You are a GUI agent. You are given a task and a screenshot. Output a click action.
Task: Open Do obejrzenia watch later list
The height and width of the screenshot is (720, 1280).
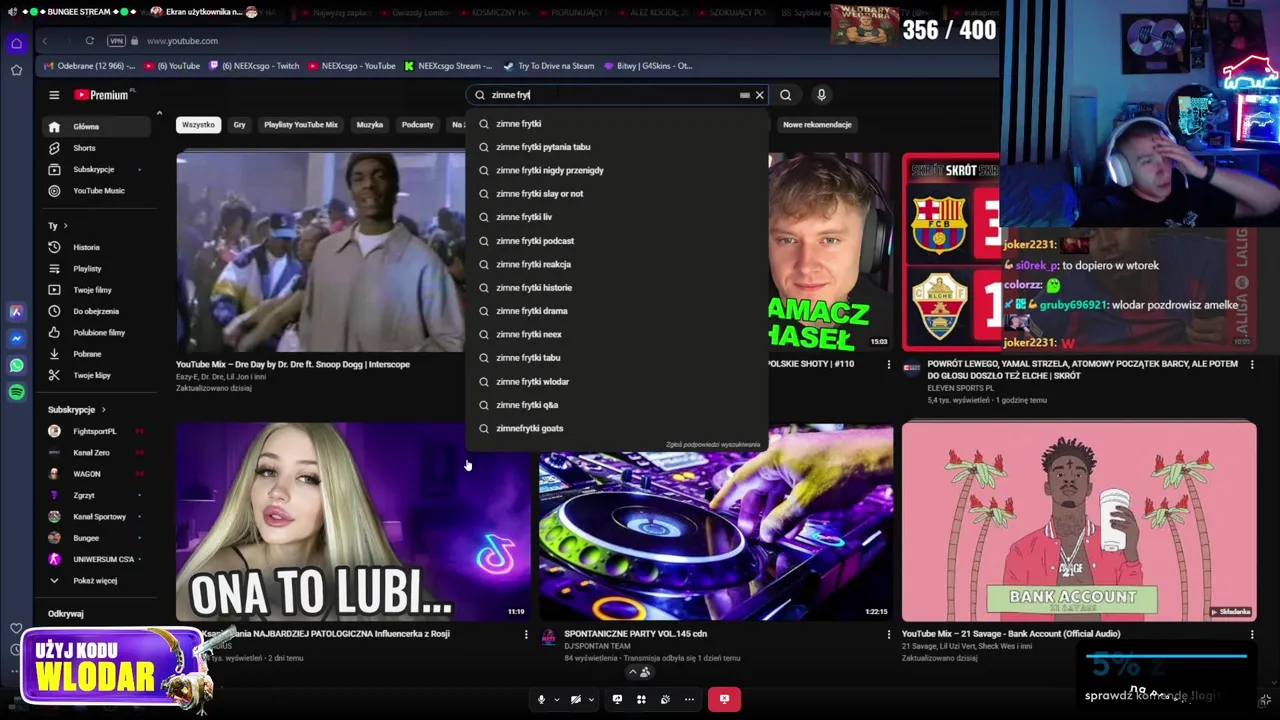pyautogui.click(x=95, y=311)
